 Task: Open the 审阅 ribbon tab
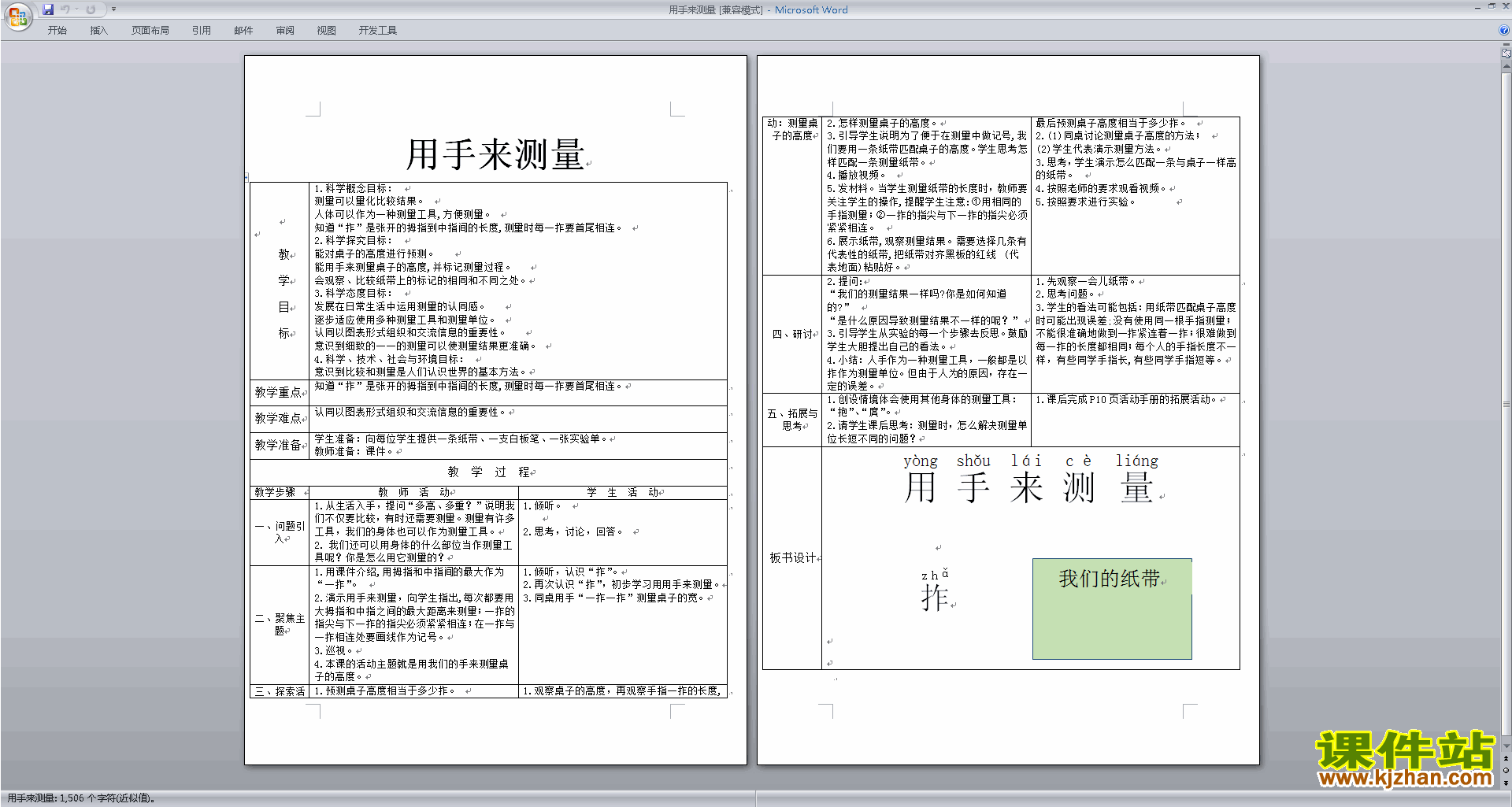click(285, 30)
